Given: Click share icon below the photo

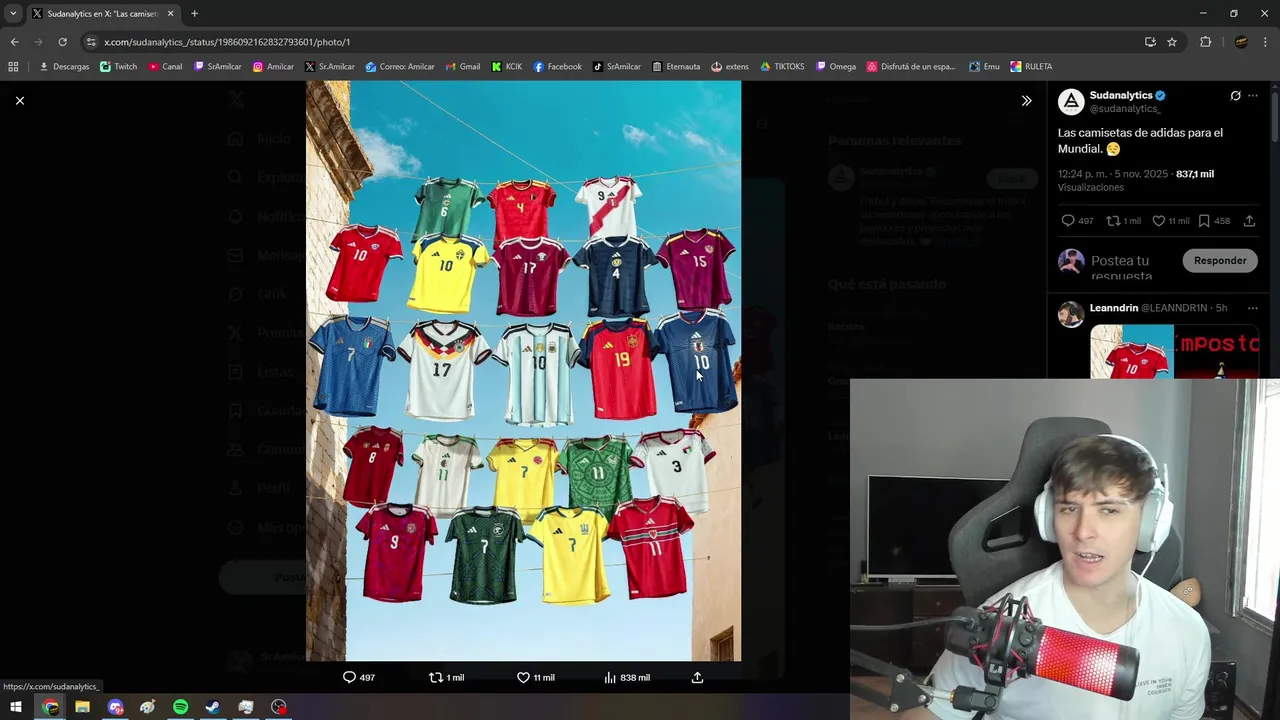Looking at the screenshot, I should [x=698, y=677].
